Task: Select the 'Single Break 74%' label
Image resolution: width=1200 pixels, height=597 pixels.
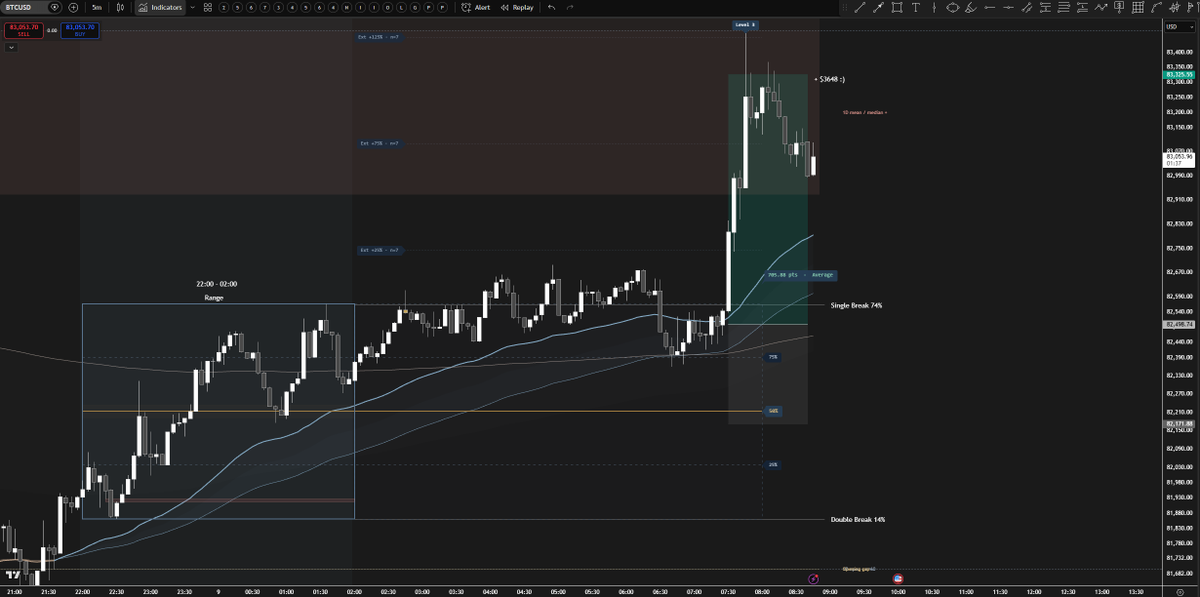Action: pos(856,305)
